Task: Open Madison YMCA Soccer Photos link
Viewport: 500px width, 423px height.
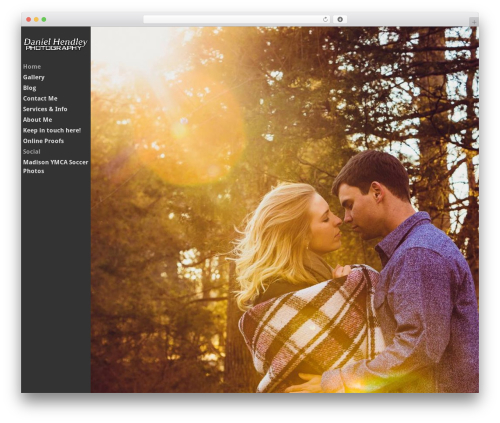Action: pyautogui.click(x=55, y=167)
